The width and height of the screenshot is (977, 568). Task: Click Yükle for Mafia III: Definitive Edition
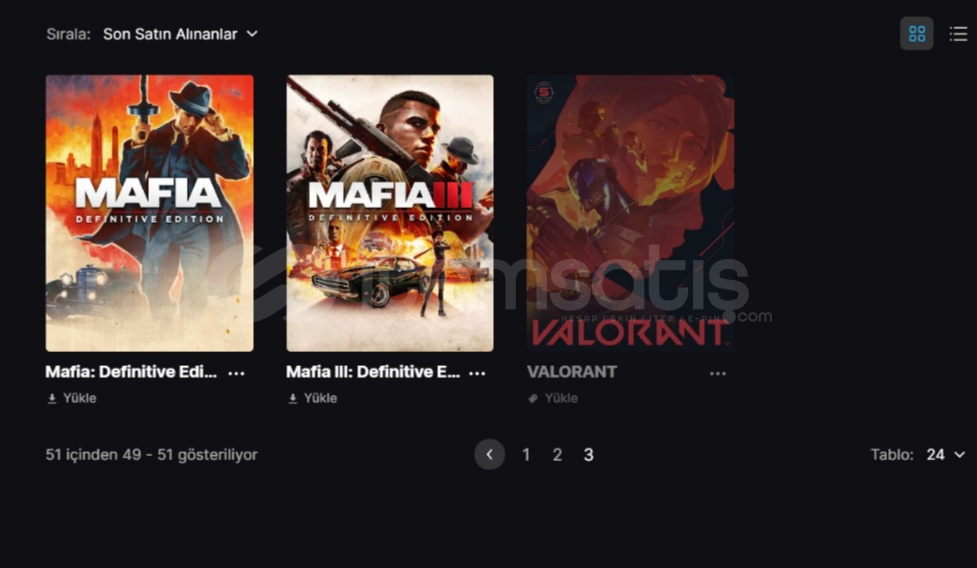click(320, 399)
